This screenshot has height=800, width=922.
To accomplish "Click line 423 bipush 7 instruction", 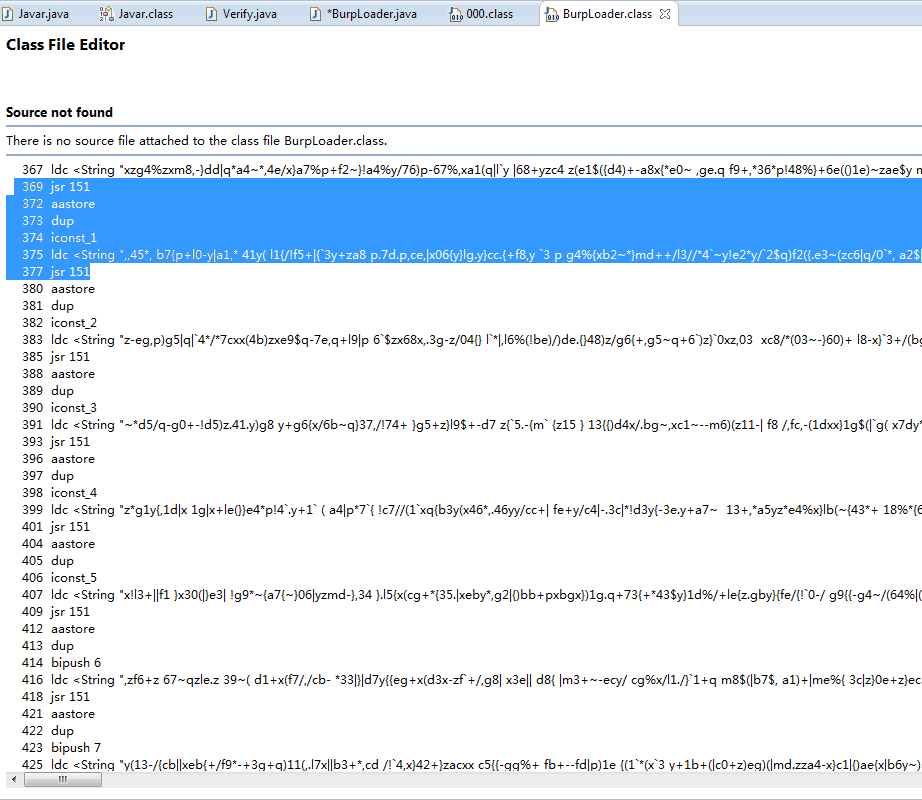I will coord(61,748).
